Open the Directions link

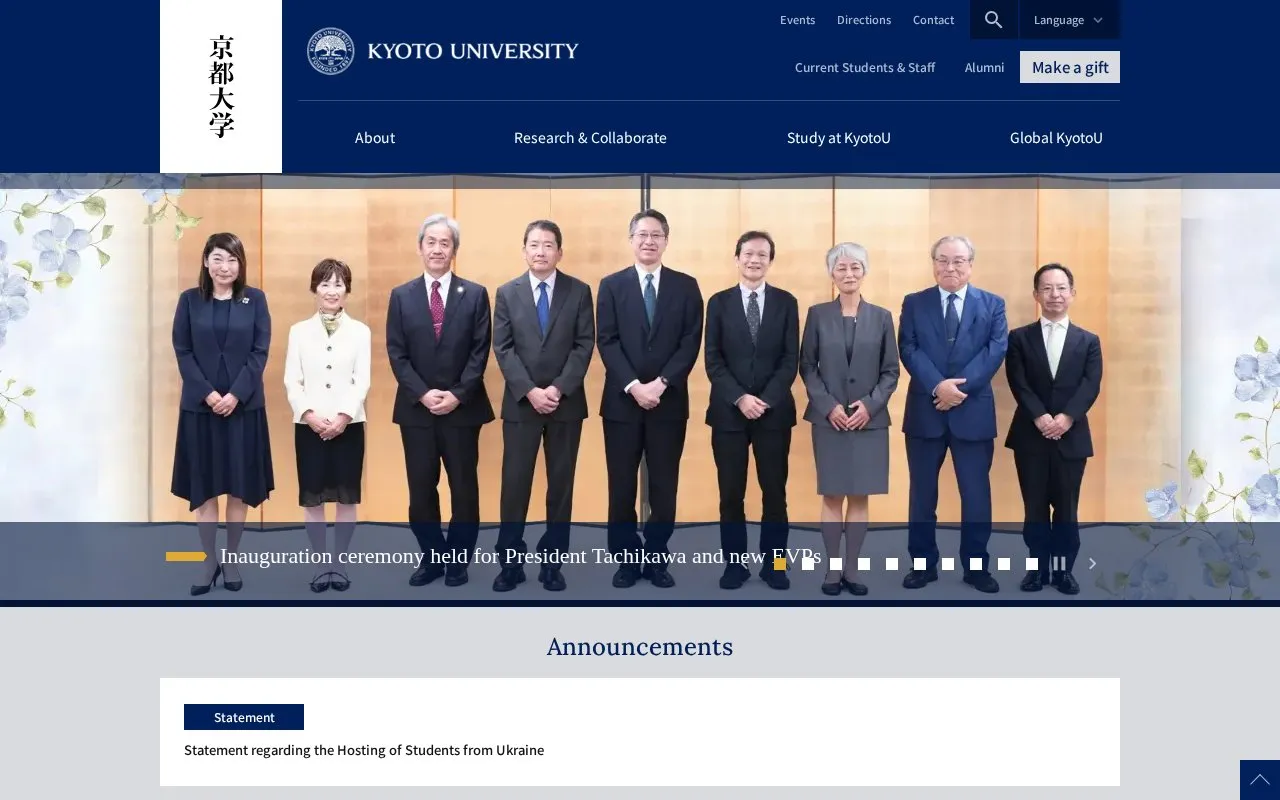tap(864, 20)
